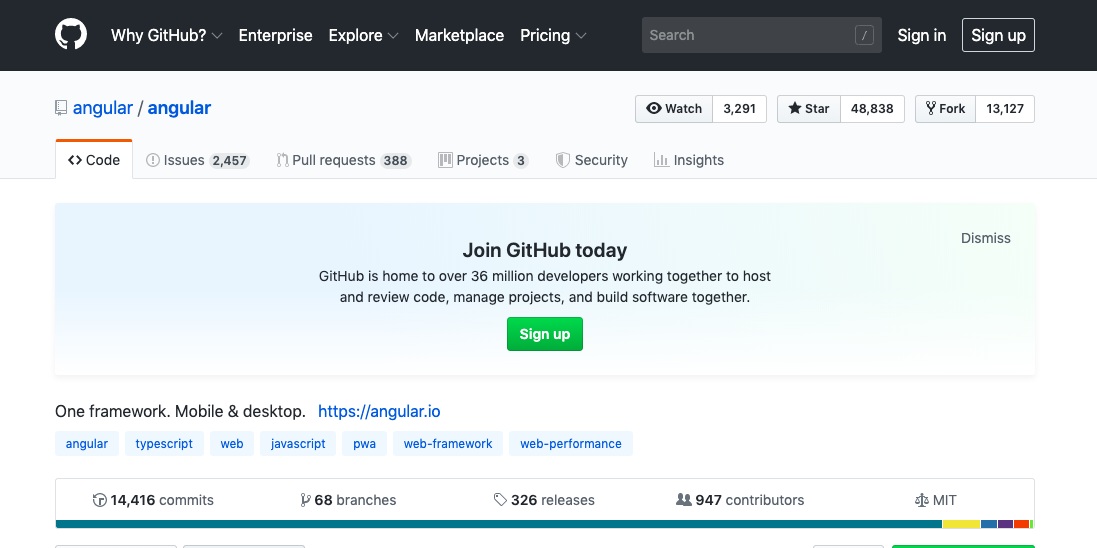
Task: Open the Insights tab
Action: (688, 160)
